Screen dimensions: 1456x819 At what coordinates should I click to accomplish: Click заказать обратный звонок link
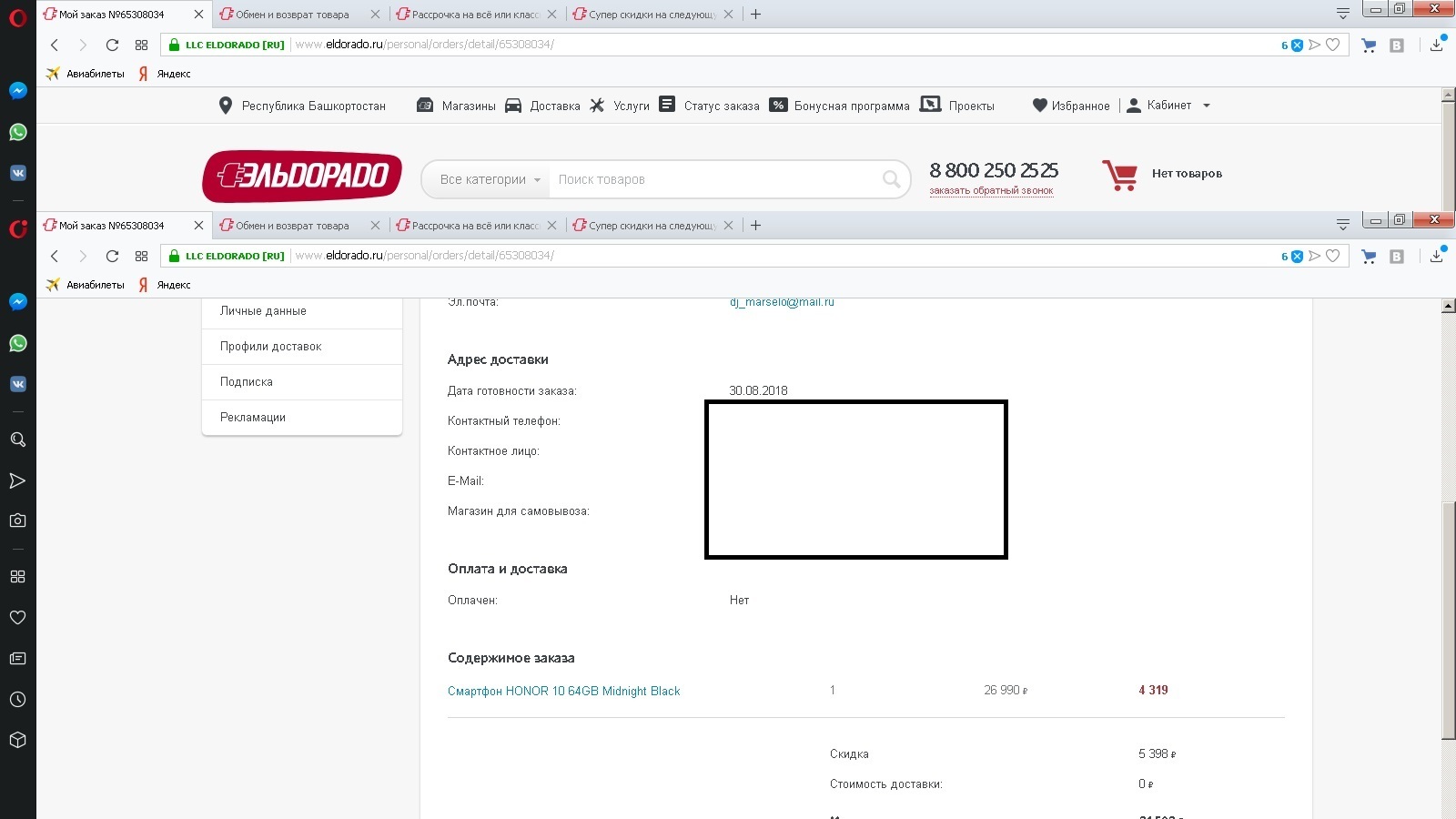tap(991, 191)
